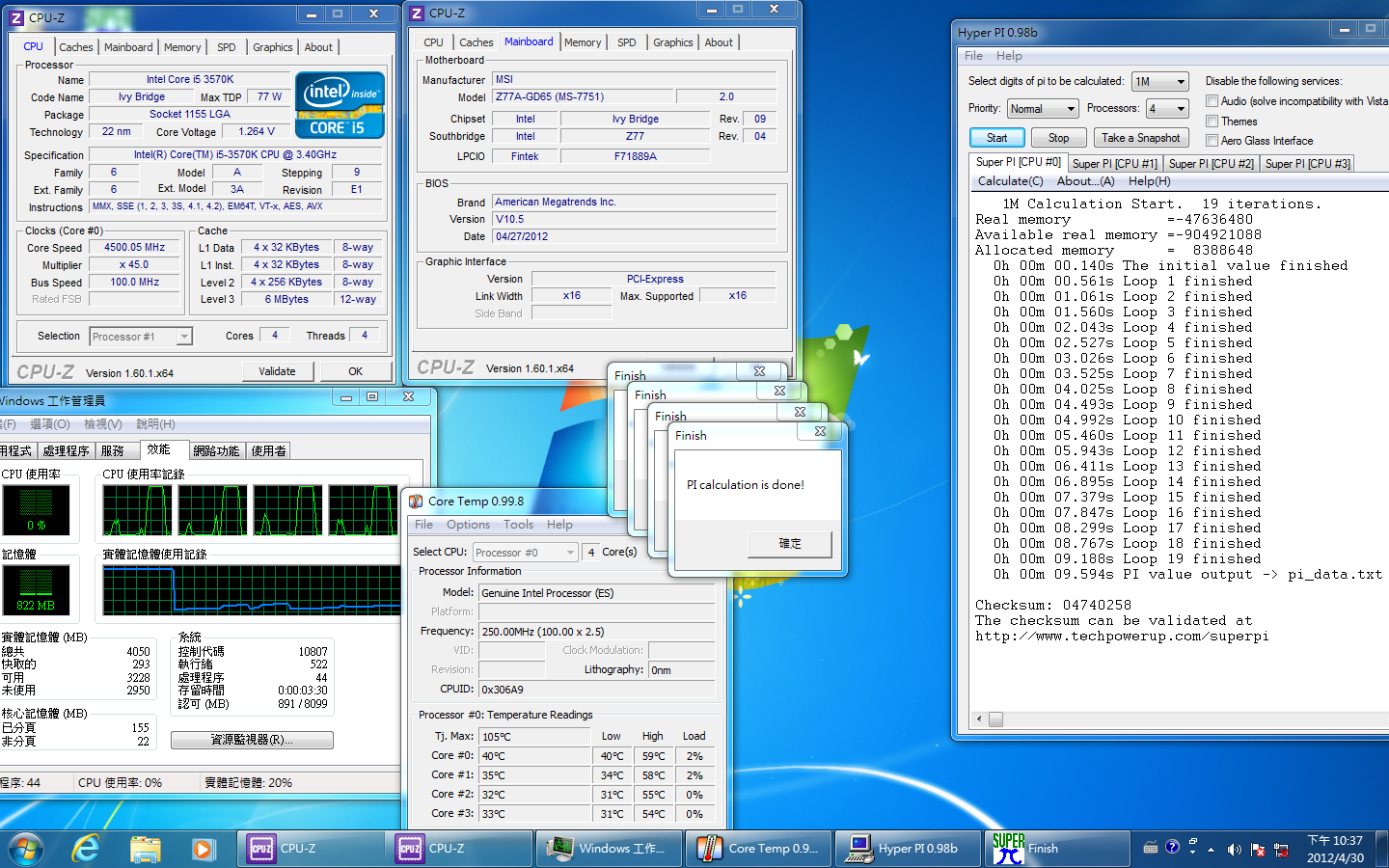Confirm the PI calculation done dialog
The width and height of the screenshot is (1389, 868).
click(x=790, y=544)
